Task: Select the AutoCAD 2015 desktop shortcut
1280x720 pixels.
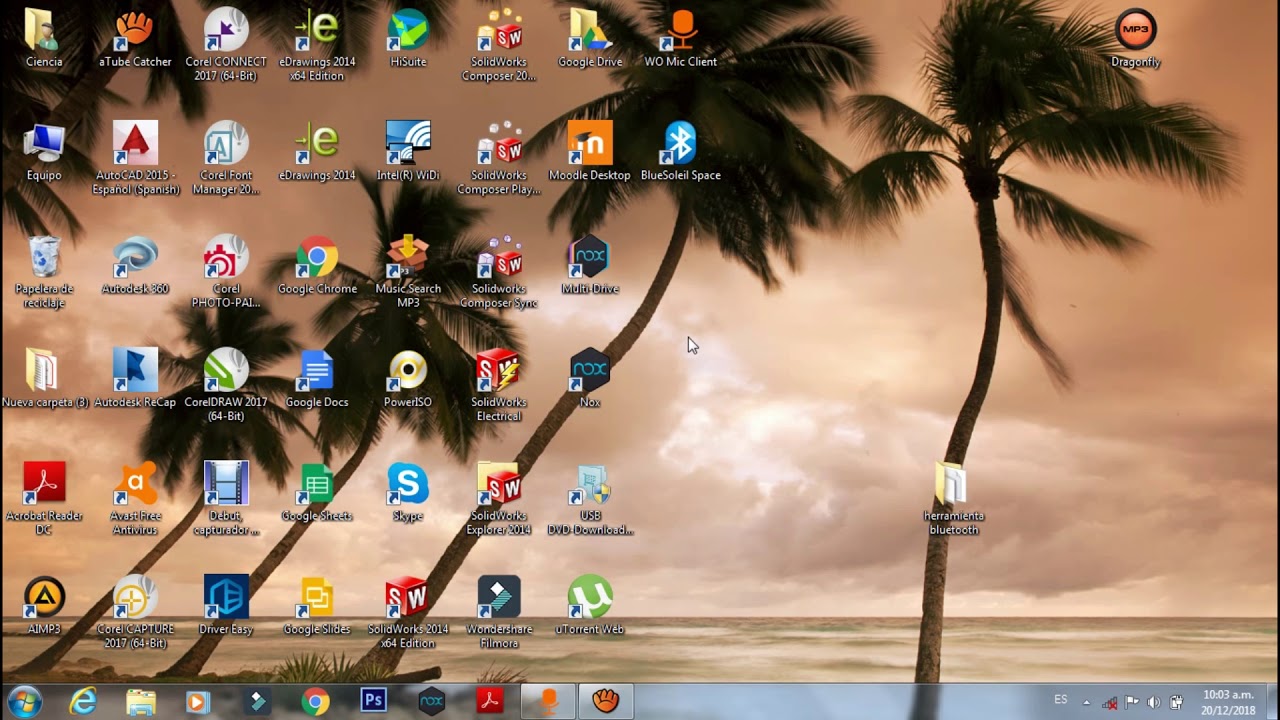Action: point(135,158)
